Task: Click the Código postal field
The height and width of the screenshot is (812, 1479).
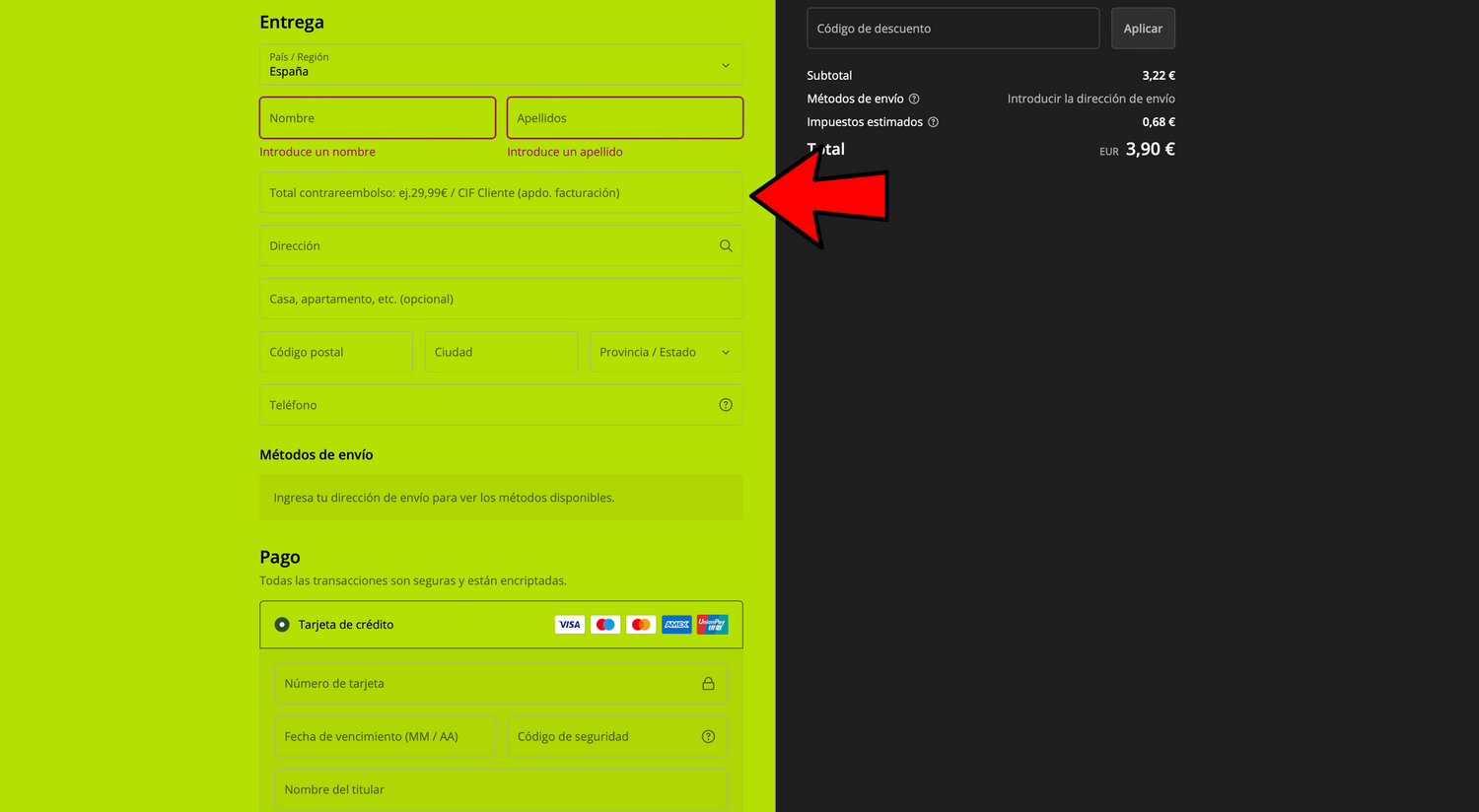Action: pyautogui.click(x=335, y=353)
